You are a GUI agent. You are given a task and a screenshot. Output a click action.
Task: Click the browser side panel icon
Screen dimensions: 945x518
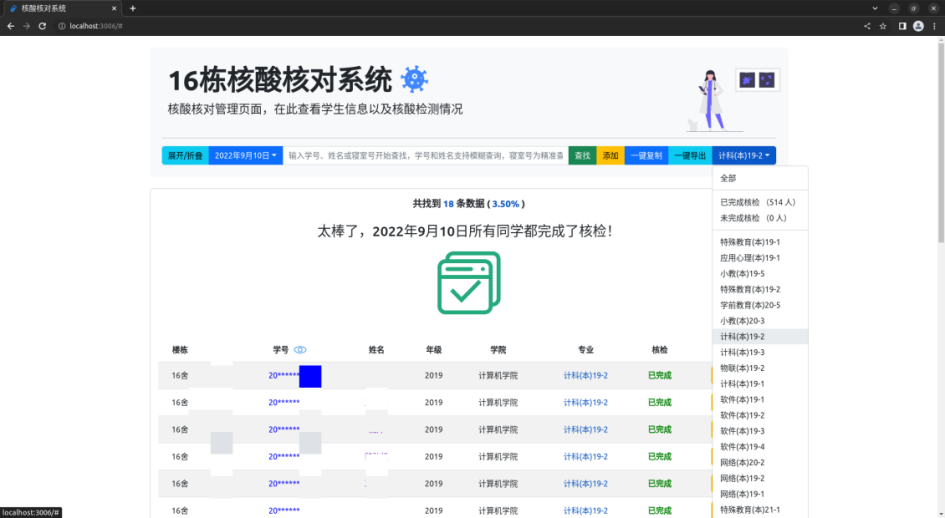click(x=902, y=25)
